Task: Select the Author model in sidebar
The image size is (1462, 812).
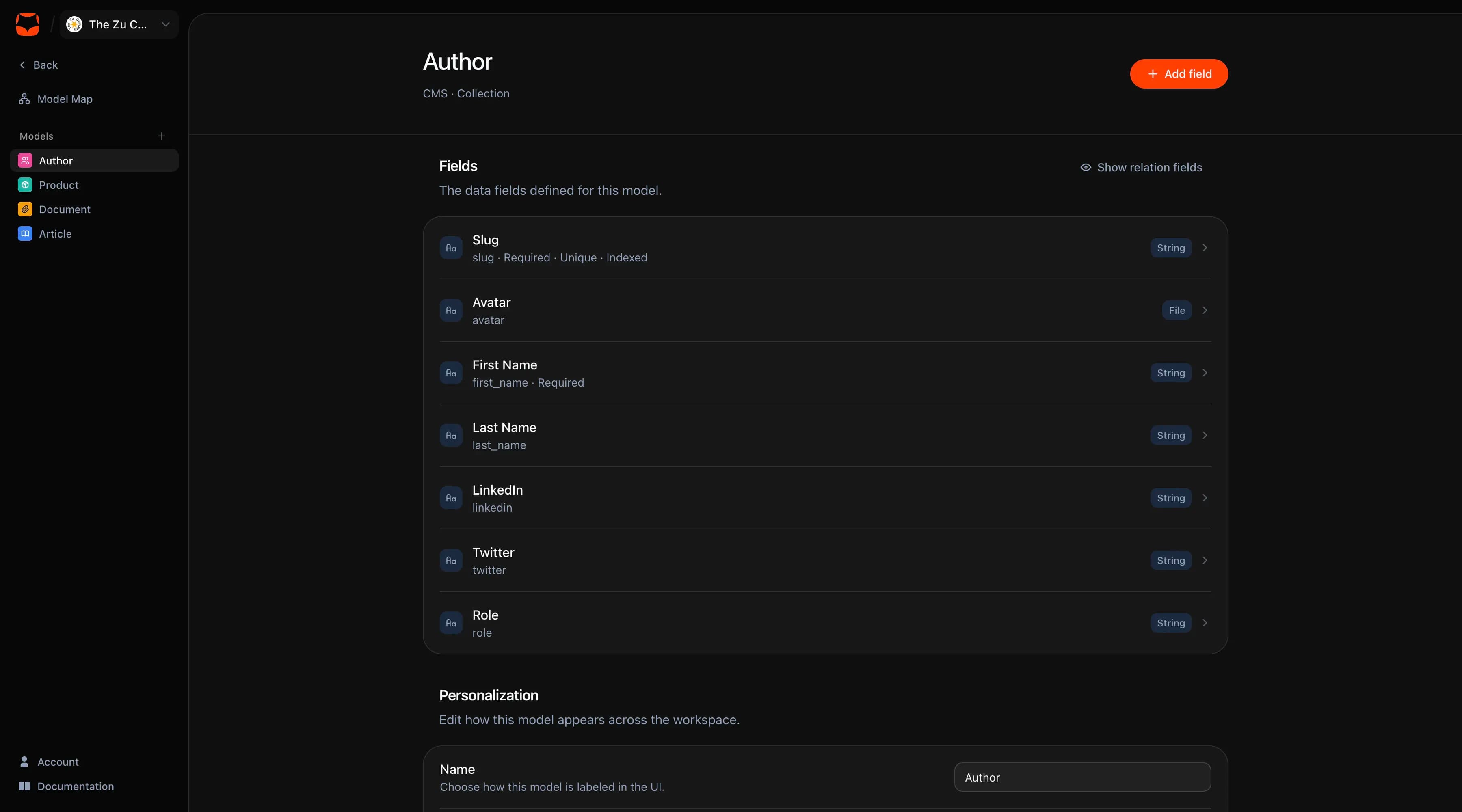Action: pos(94,161)
